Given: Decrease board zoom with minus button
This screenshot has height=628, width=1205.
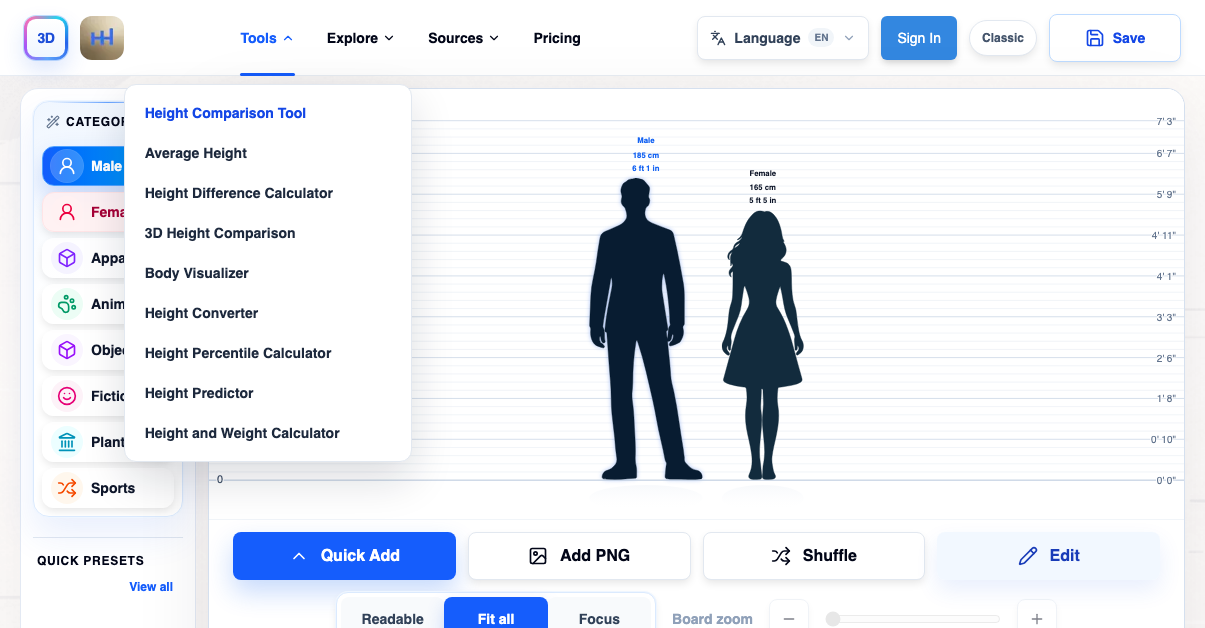Looking at the screenshot, I should 789,619.
